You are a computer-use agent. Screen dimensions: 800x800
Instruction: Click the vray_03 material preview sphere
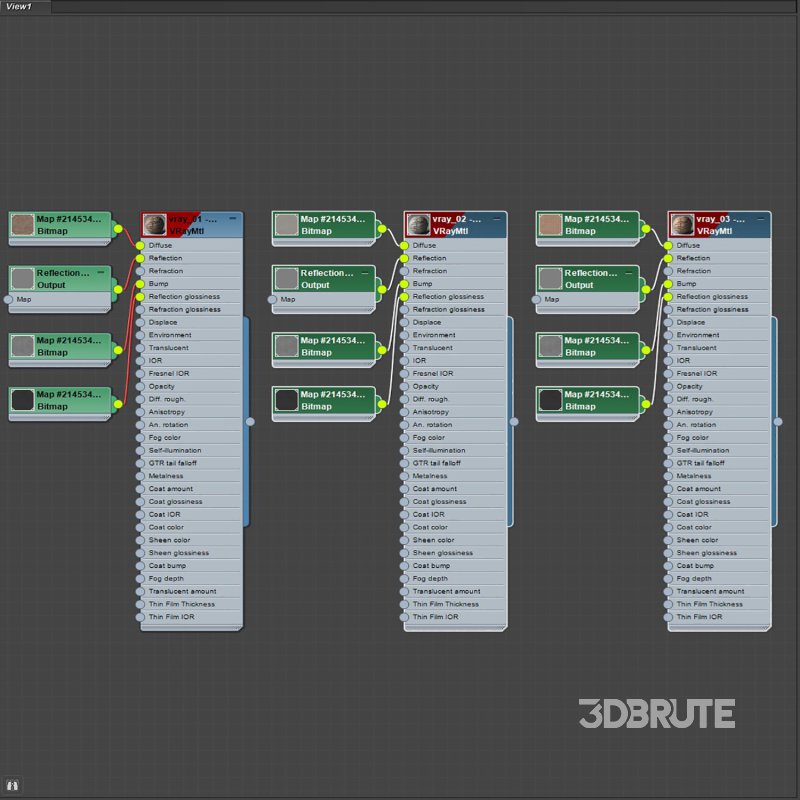pyautogui.click(x=682, y=225)
